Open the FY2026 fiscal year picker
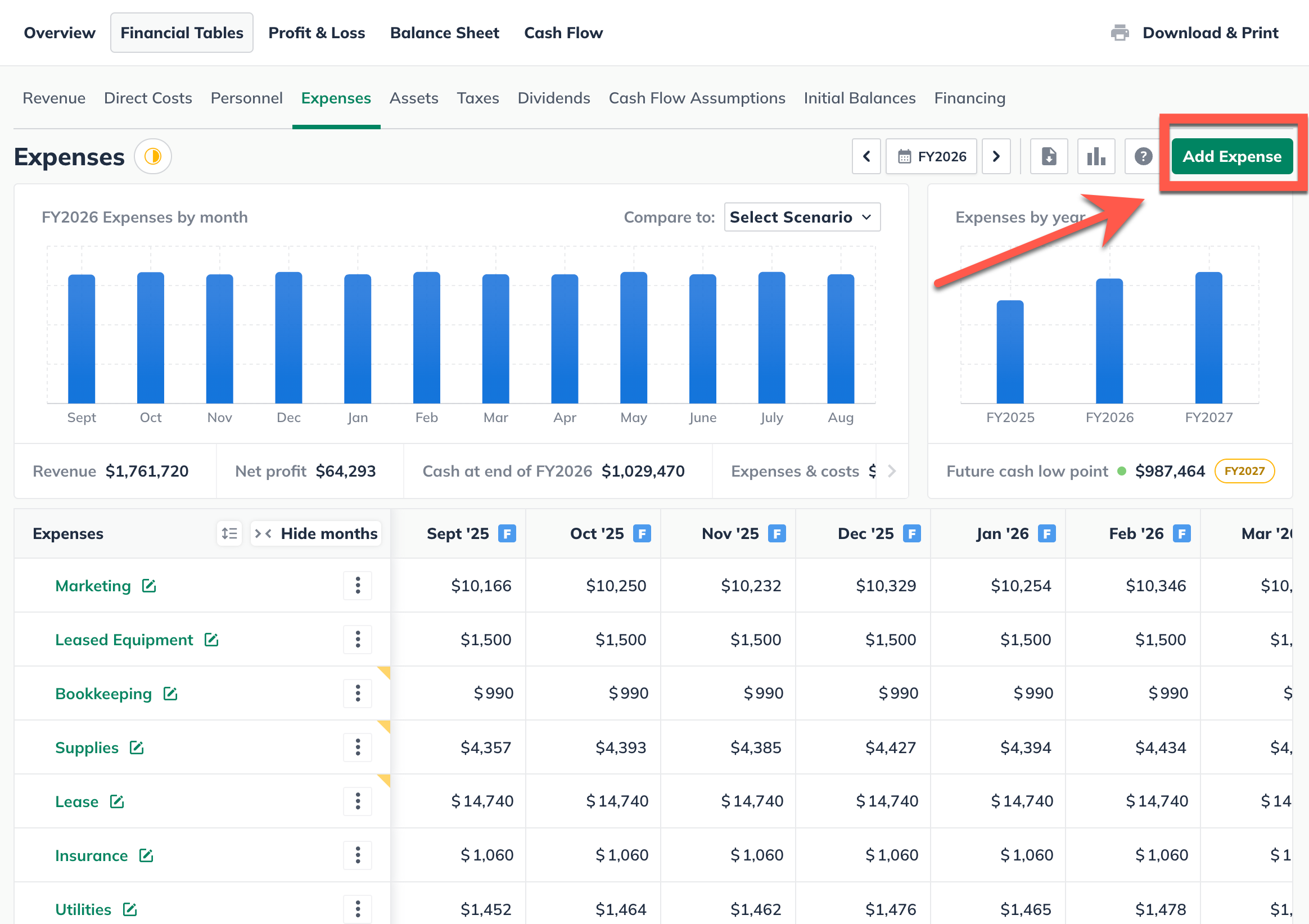1309x924 pixels. [x=931, y=156]
